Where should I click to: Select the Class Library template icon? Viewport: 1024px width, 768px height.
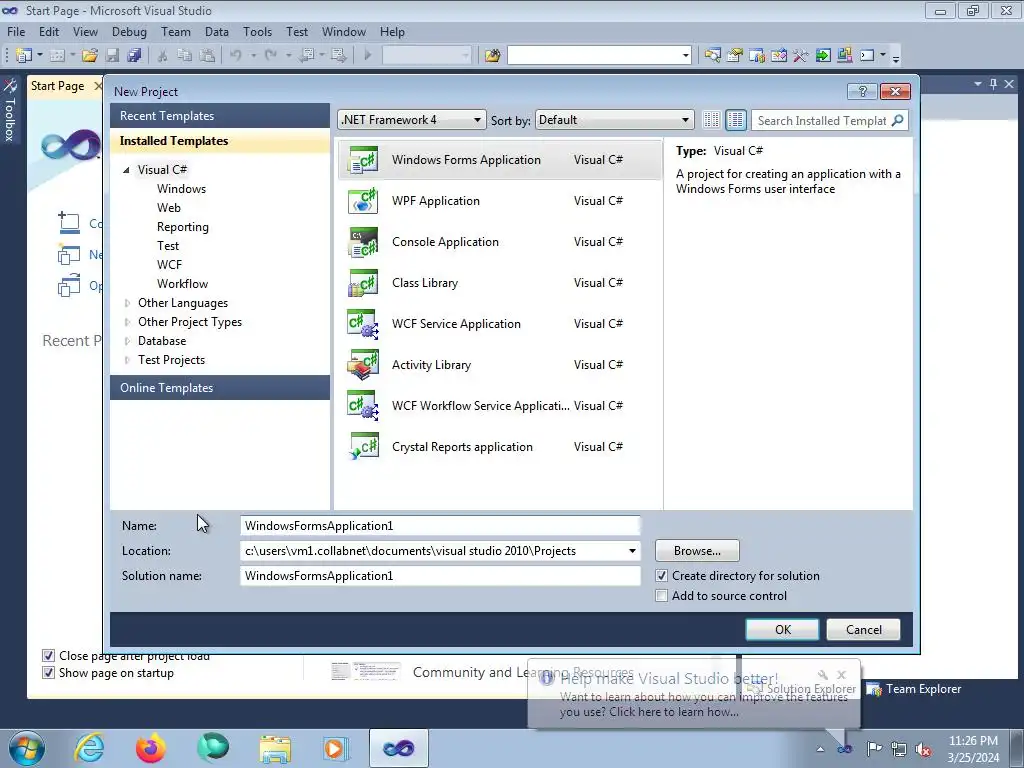click(363, 283)
